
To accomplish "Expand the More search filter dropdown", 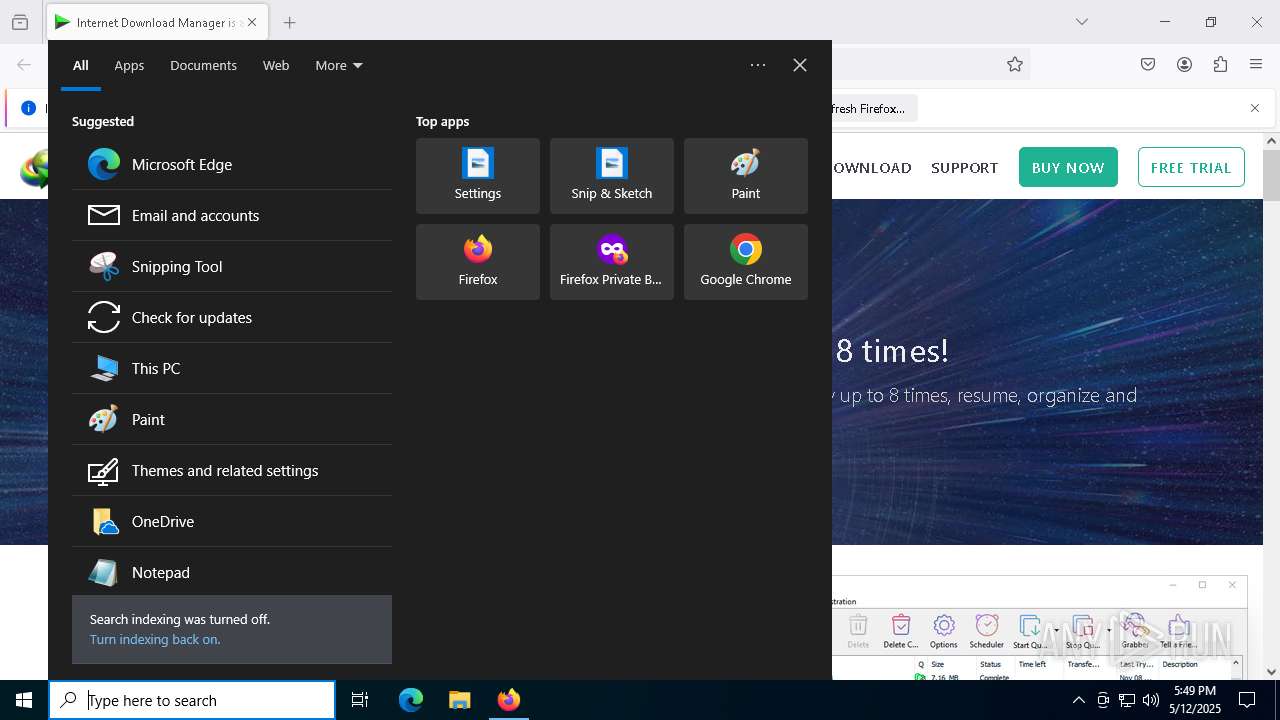I will [339, 65].
